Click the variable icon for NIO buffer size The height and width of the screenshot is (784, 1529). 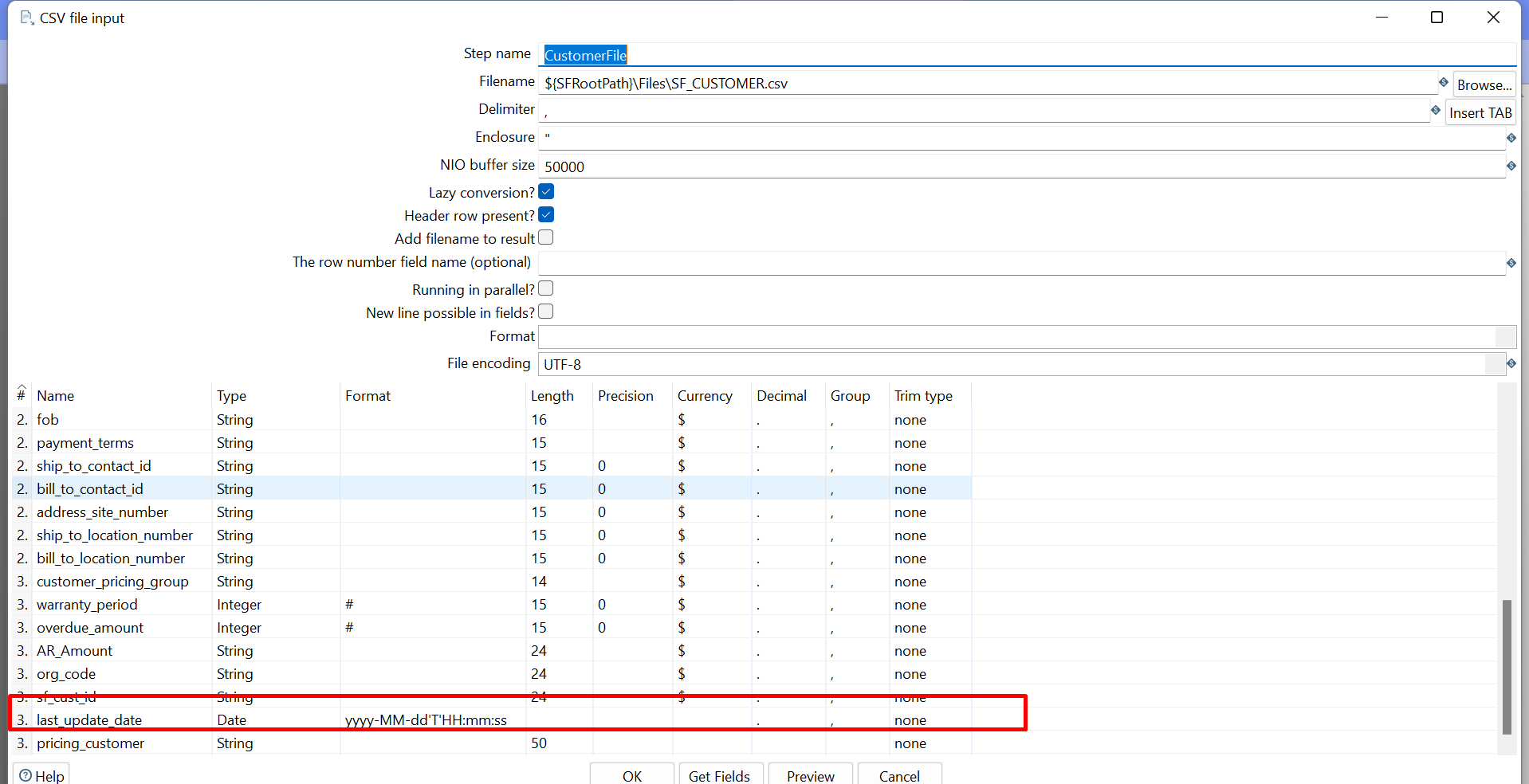pyautogui.click(x=1511, y=166)
